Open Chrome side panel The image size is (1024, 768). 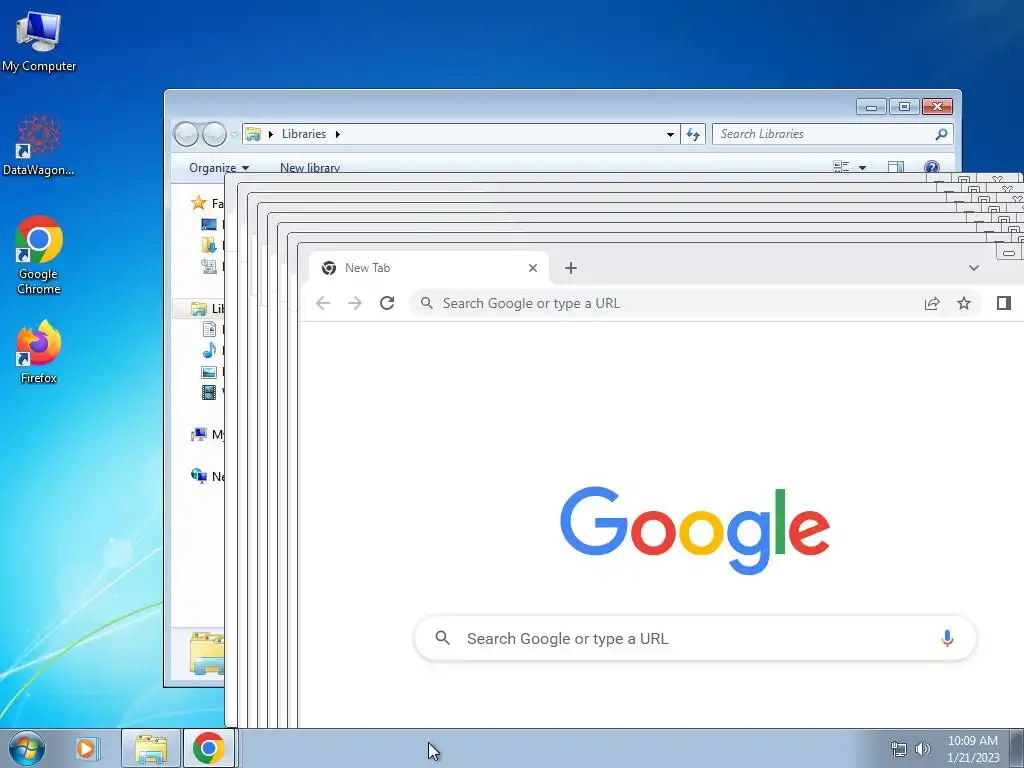pyautogui.click(x=1004, y=303)
